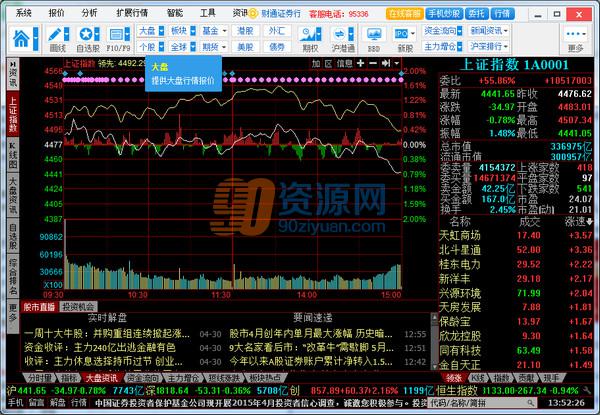Switch to the 投资机会 tab

pos(78,307)
